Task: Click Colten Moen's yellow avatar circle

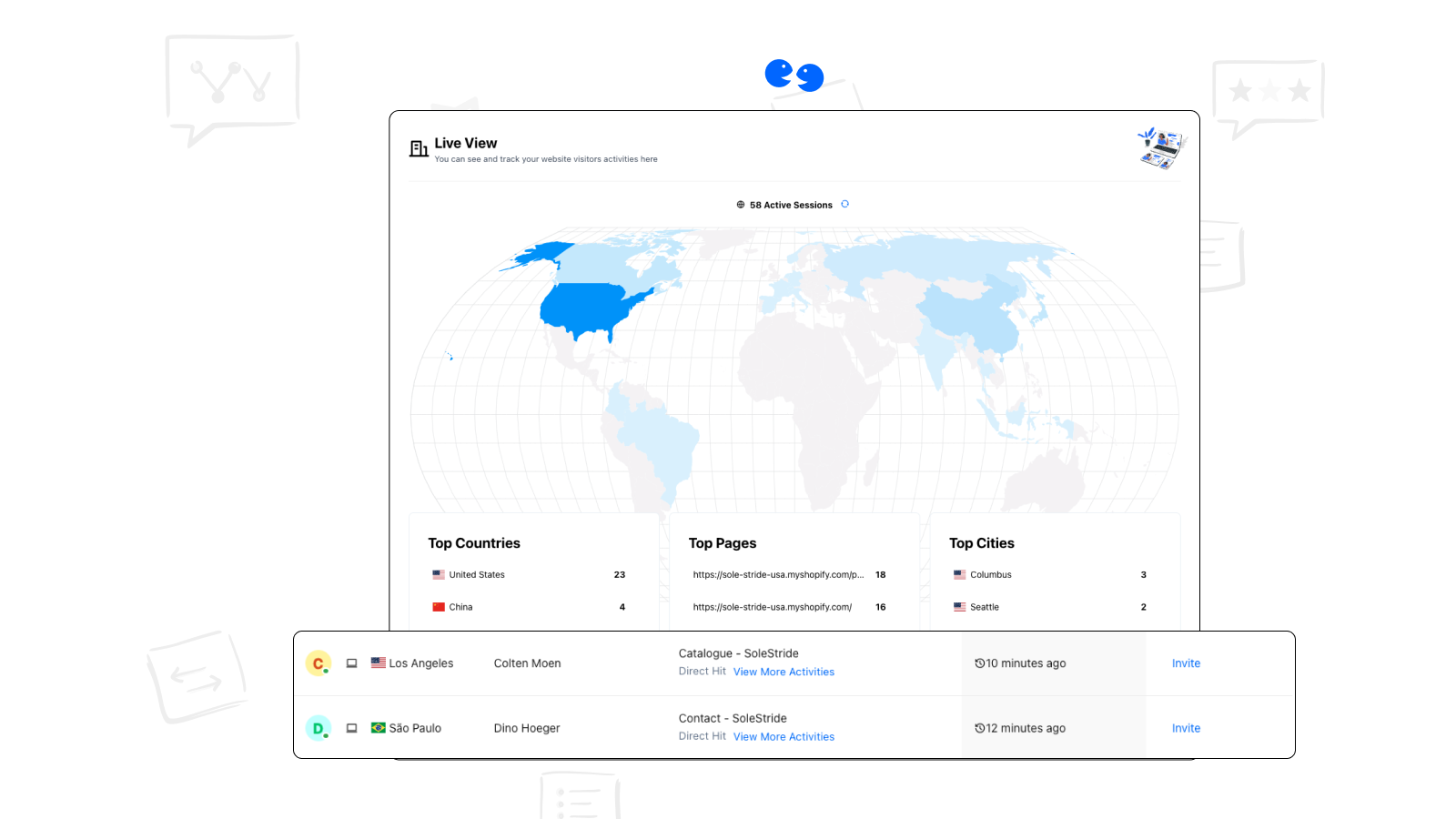Action: click(x=318, y=663)
